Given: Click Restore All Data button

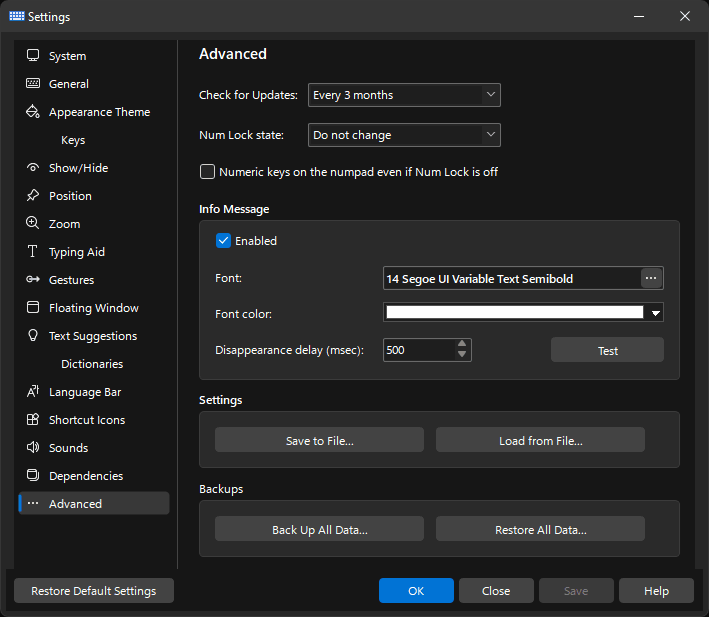Looking at the screenshot, I should coord(540,529).
